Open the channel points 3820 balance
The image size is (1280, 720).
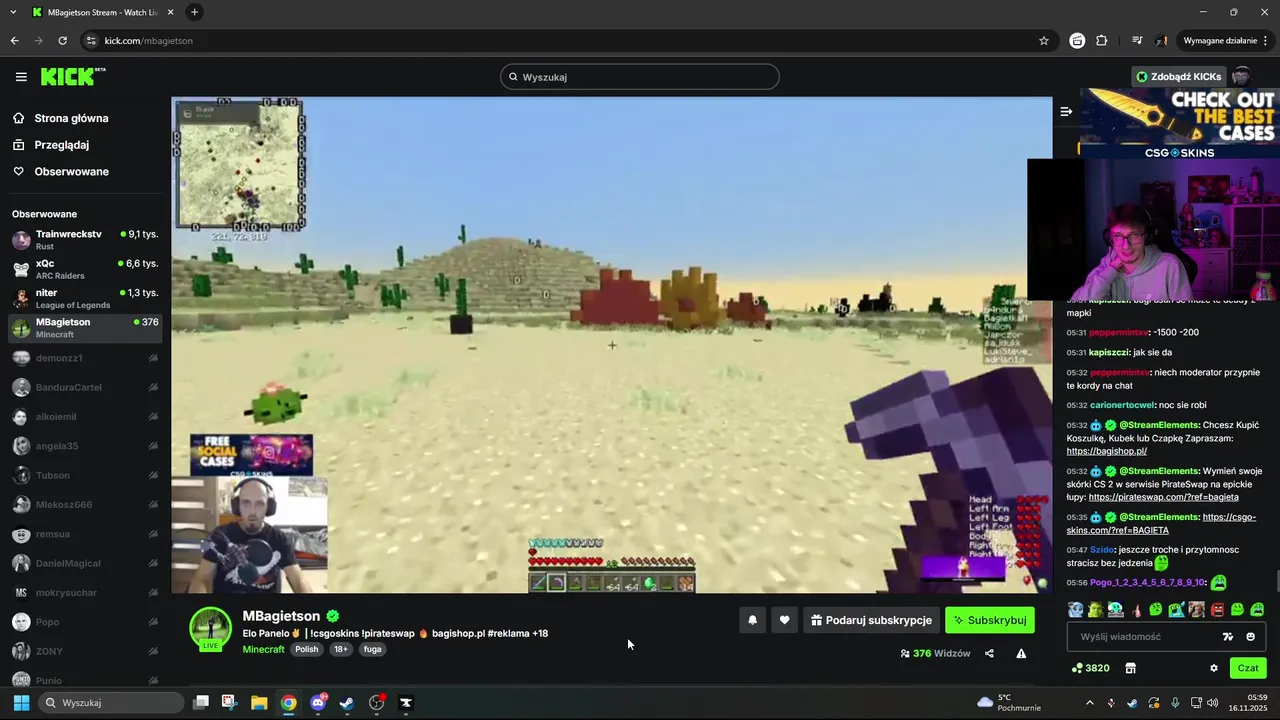coord(1090,668)
